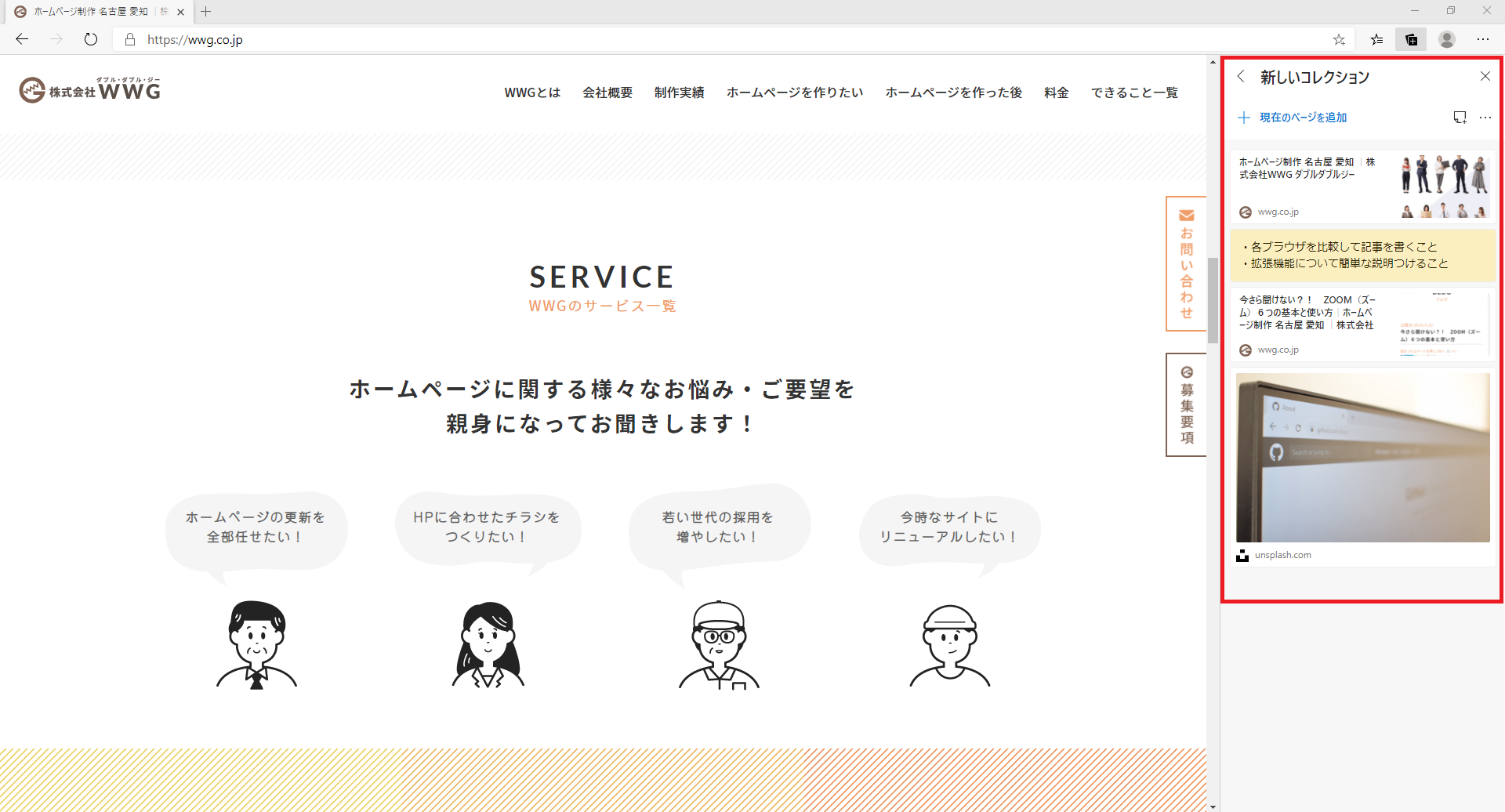1505x812 pixels.
Task: Close the Collections panel
Action: [1485, 76]
